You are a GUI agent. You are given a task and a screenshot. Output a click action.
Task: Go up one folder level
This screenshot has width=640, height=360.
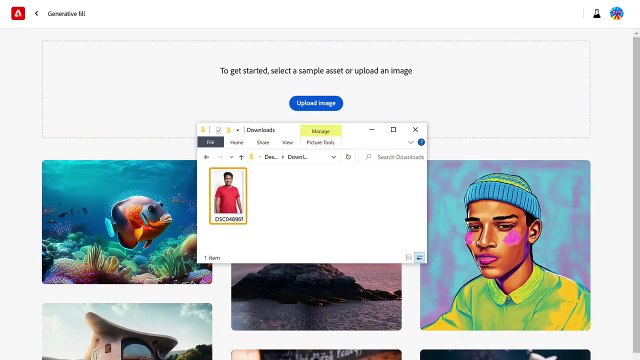pos(241,157)
